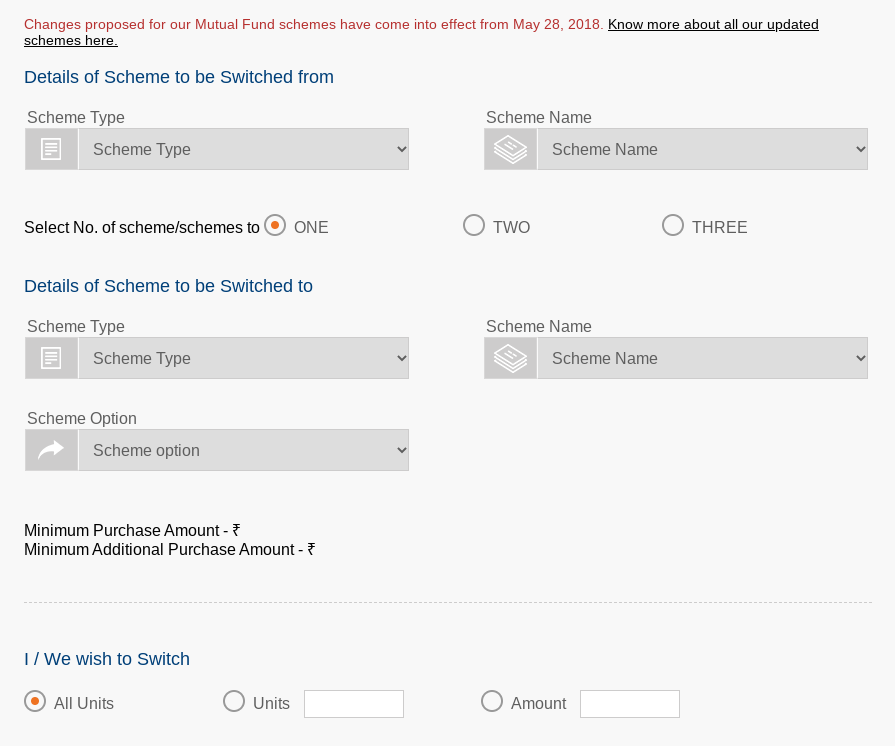Viewport: 895px width, 746px height.
Task: Open 'Switched from' Scheme Name dropdown
Action: [702, 149]
